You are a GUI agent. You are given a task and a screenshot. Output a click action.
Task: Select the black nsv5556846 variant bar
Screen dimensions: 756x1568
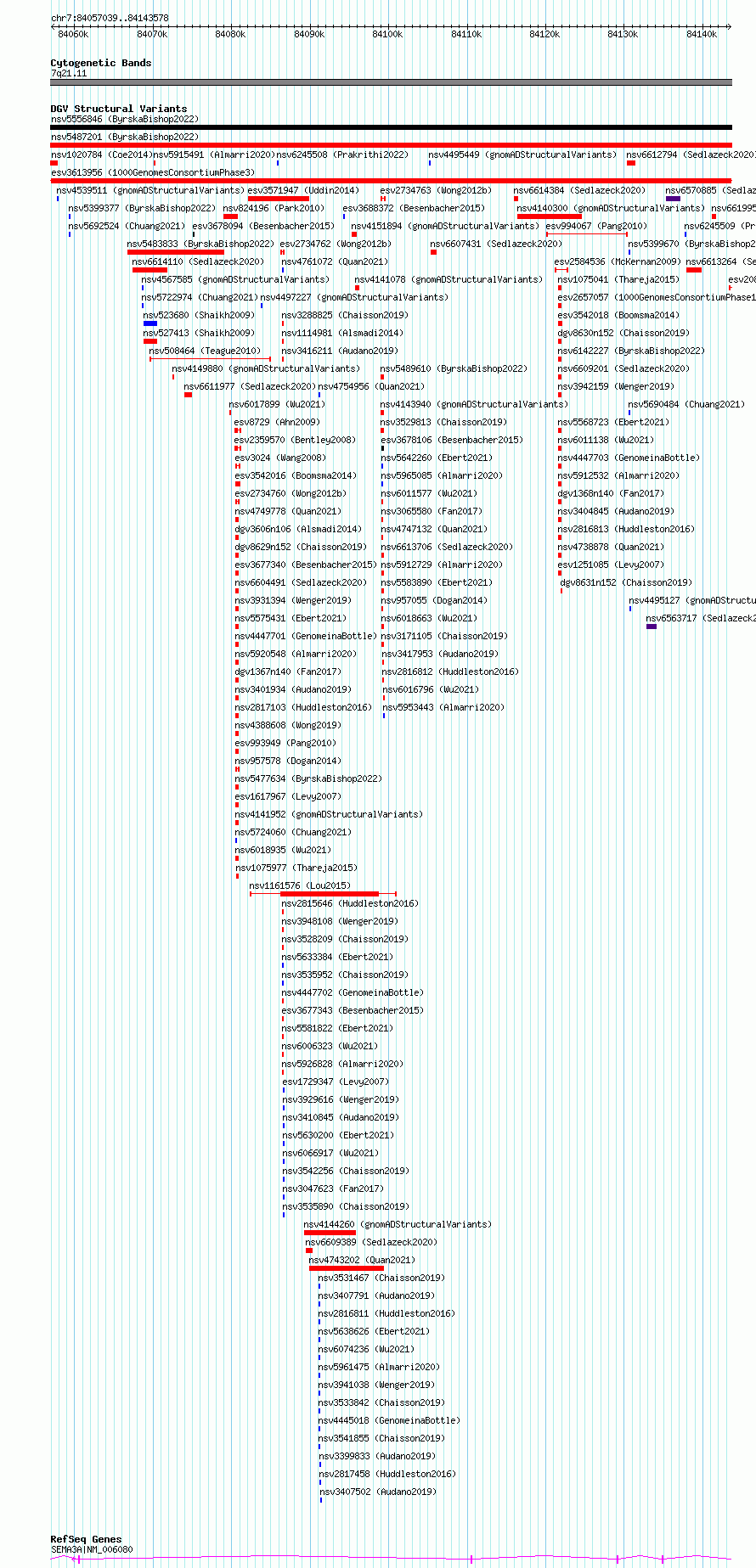(391, 127)
